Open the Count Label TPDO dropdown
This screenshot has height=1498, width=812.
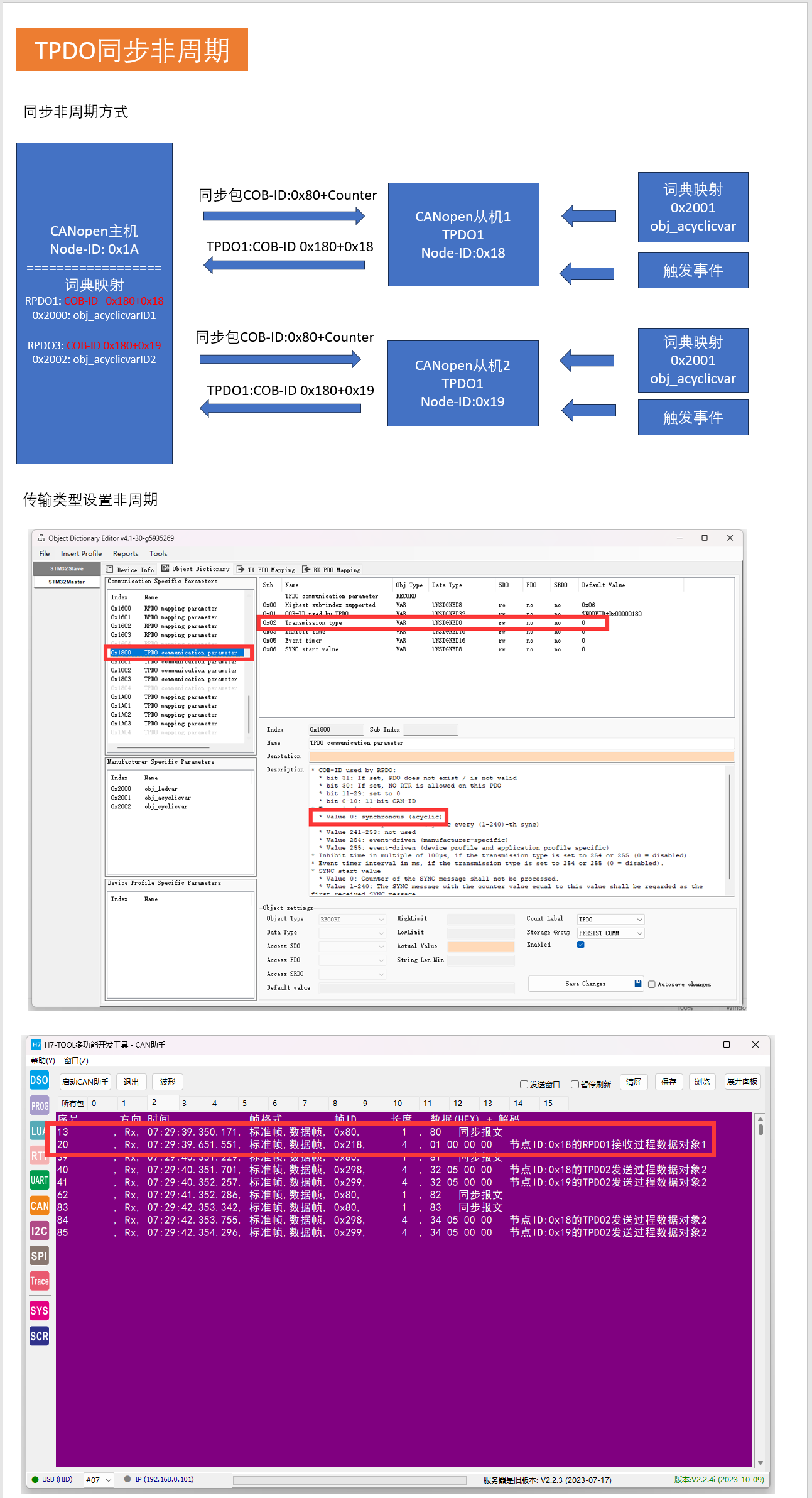[610, 919]
